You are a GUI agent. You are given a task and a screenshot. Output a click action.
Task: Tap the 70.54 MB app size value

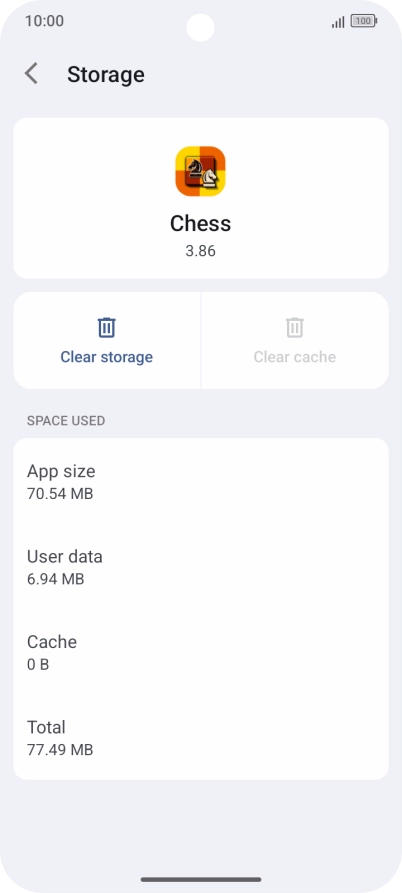[60, 493]
